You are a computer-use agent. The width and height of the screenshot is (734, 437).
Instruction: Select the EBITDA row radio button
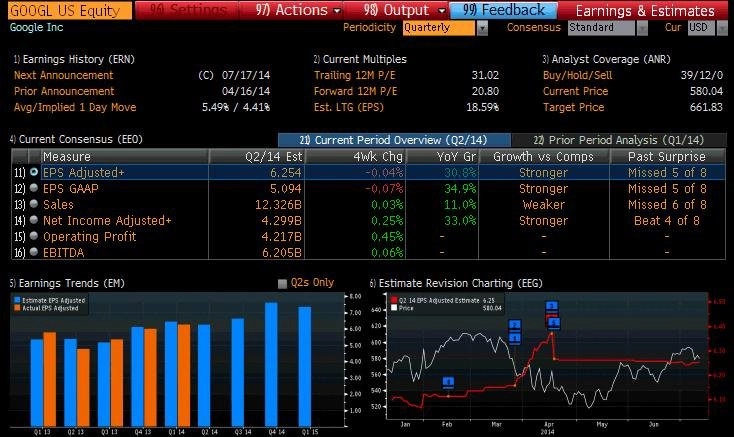click(x=34, y=252)
